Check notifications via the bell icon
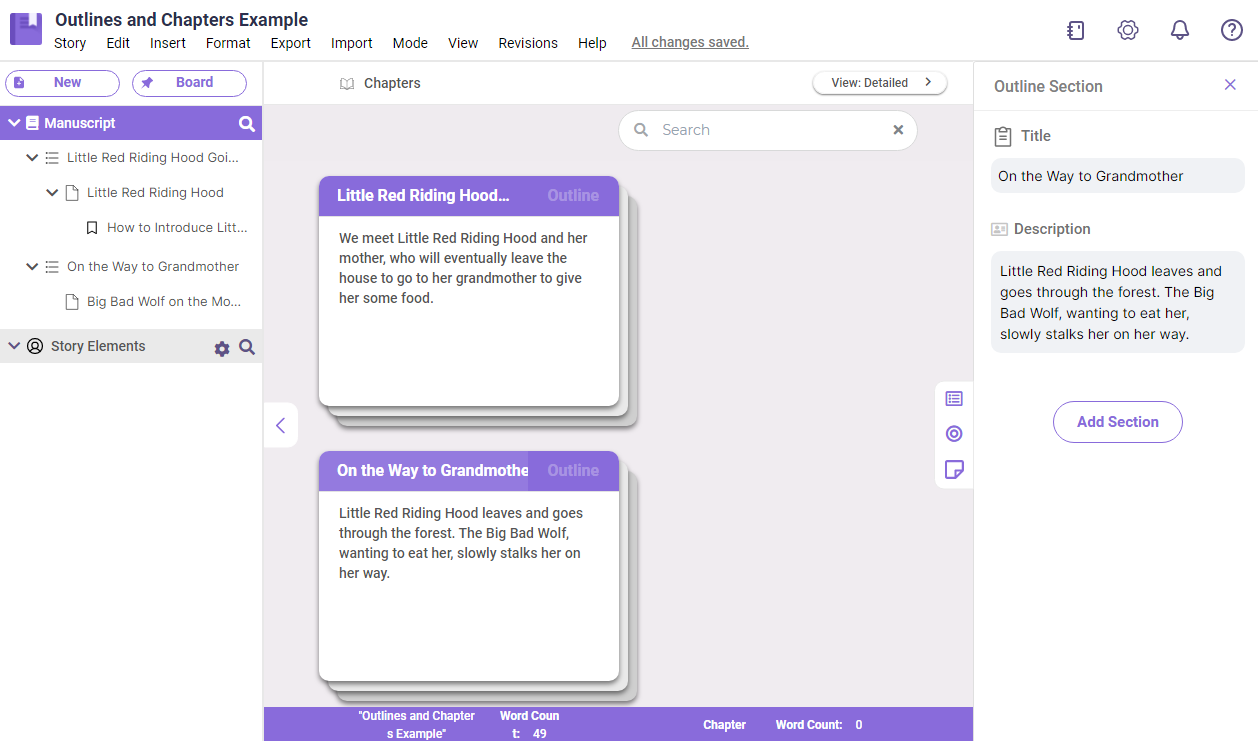 1180,30
